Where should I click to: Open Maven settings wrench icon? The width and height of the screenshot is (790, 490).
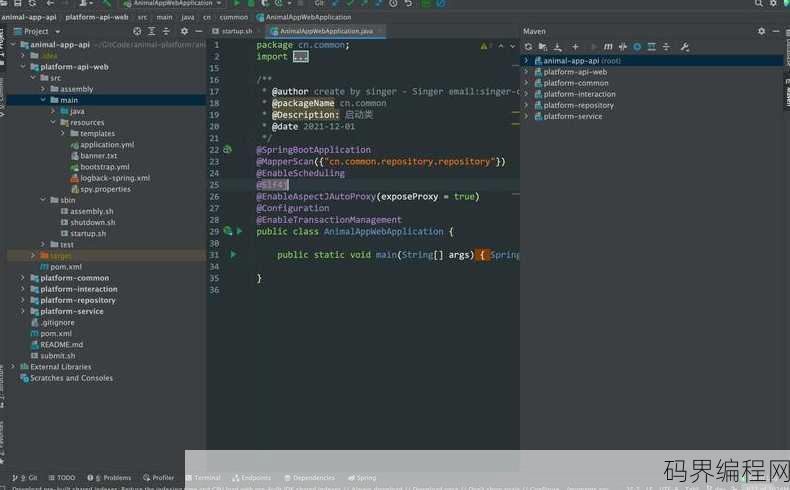tap(684, 47)
